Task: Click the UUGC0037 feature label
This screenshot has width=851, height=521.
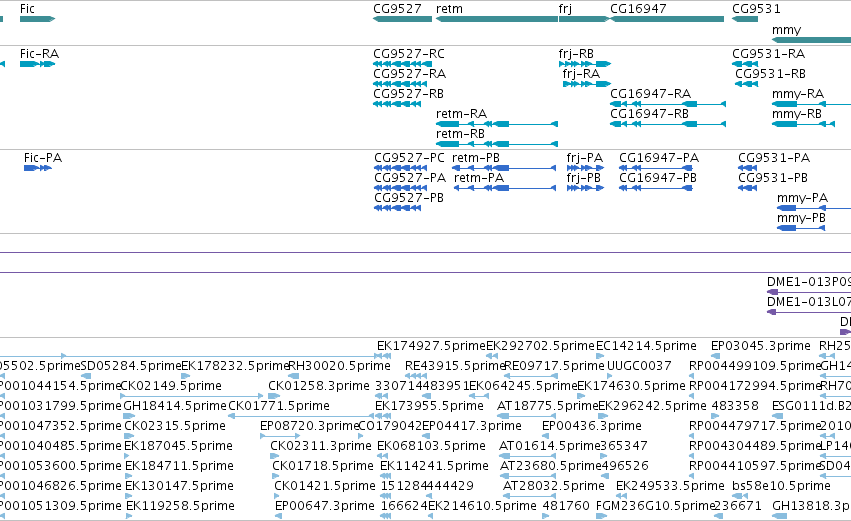Action: pos(639,366)
